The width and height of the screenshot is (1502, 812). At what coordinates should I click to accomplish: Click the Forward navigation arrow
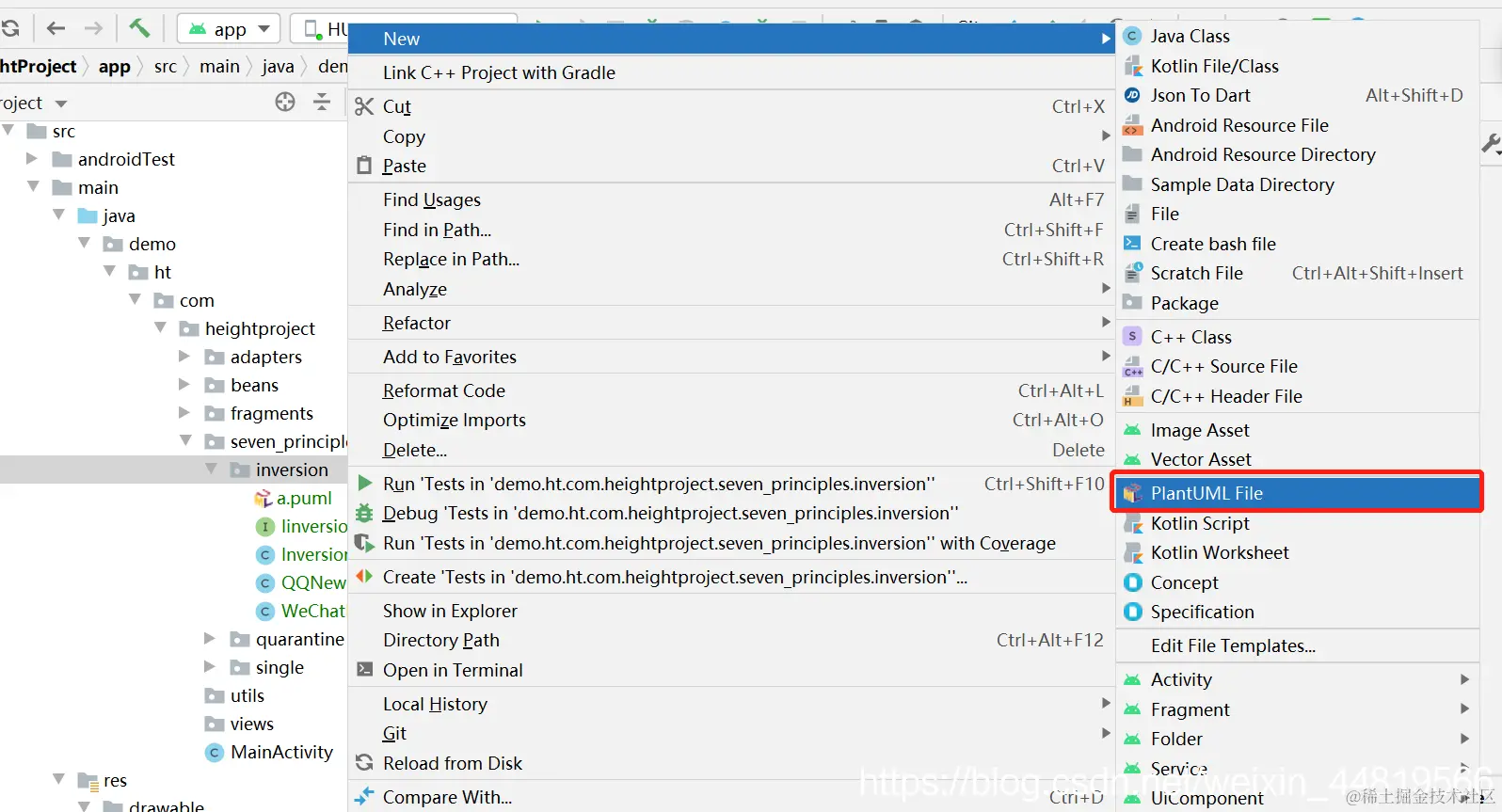point(93,28)
